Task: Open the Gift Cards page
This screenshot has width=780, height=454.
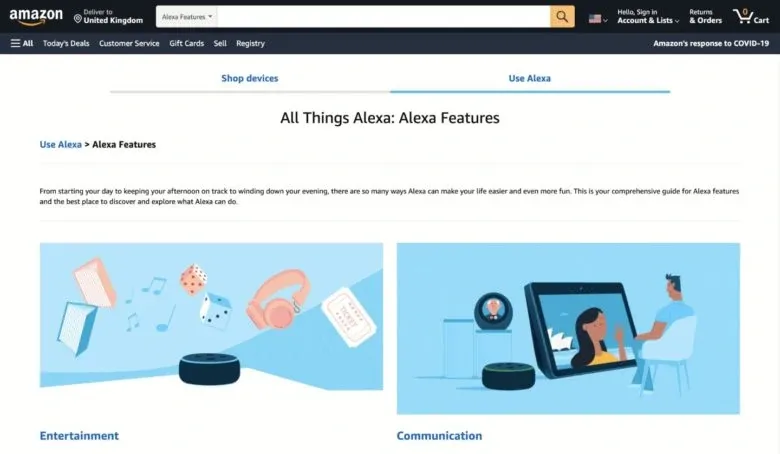Action: 187,43
